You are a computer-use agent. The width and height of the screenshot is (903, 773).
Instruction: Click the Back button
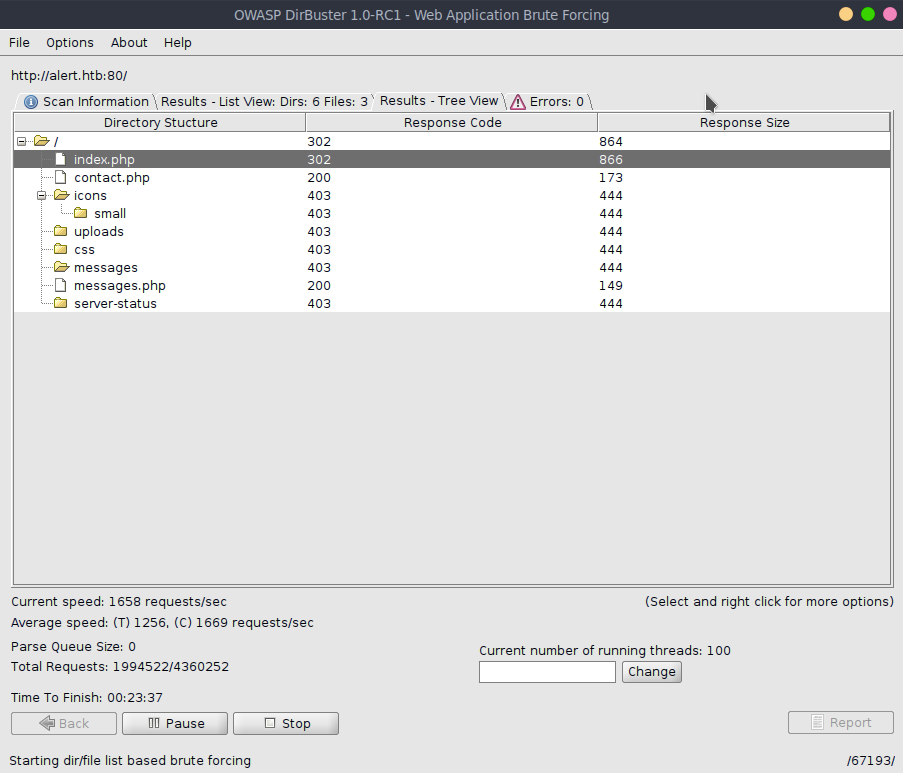coord(64,723)
